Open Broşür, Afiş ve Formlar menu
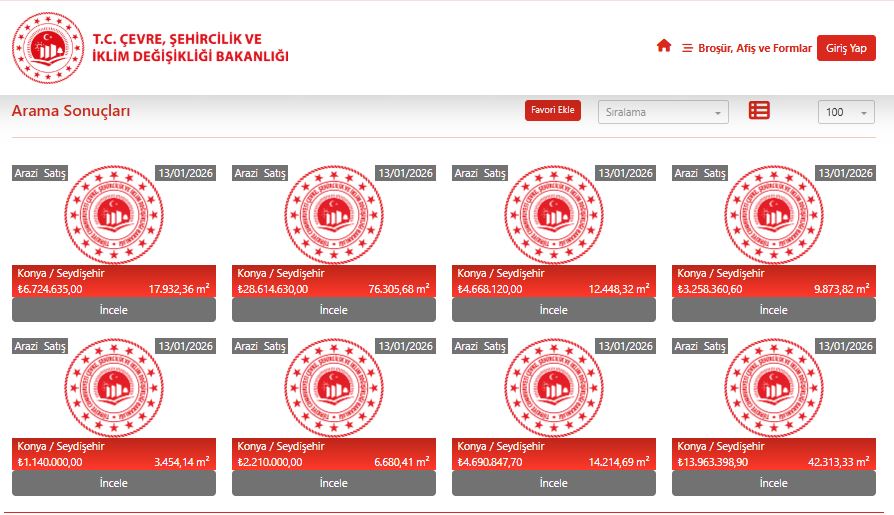This screenshot has height=515, width=894. click(x=747, y=48)
